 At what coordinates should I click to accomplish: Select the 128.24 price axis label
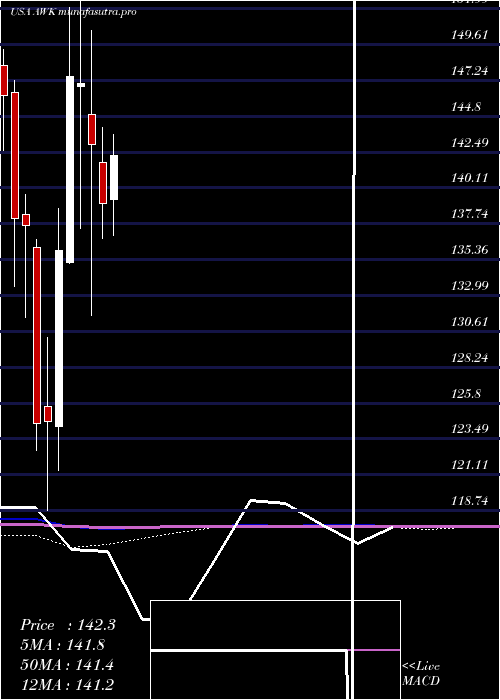click(x=470, y=358)
